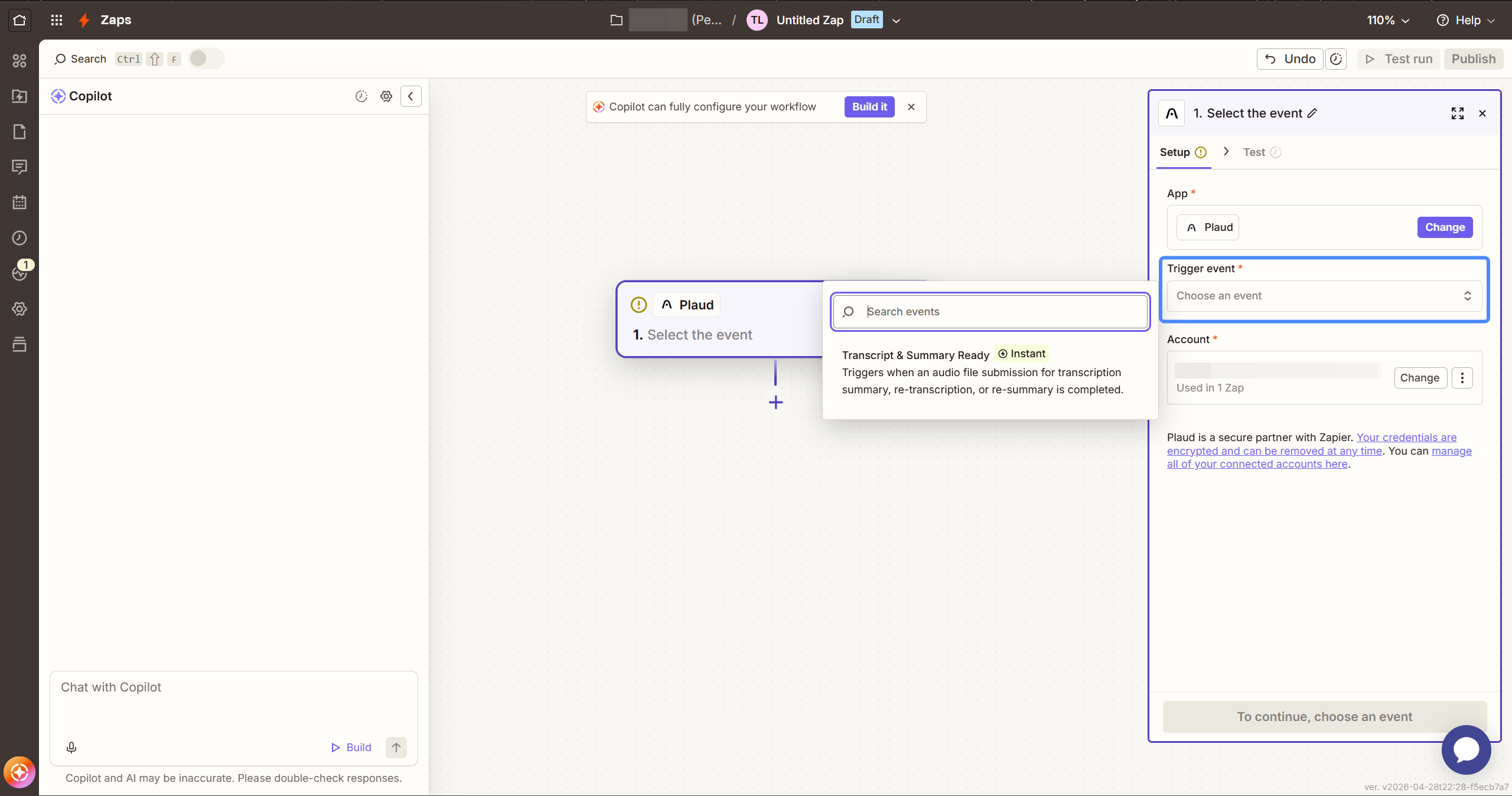This screenshot has width=1512, height=796.
Task: Click the orange Zaps lightning icon
Action: 84,20
